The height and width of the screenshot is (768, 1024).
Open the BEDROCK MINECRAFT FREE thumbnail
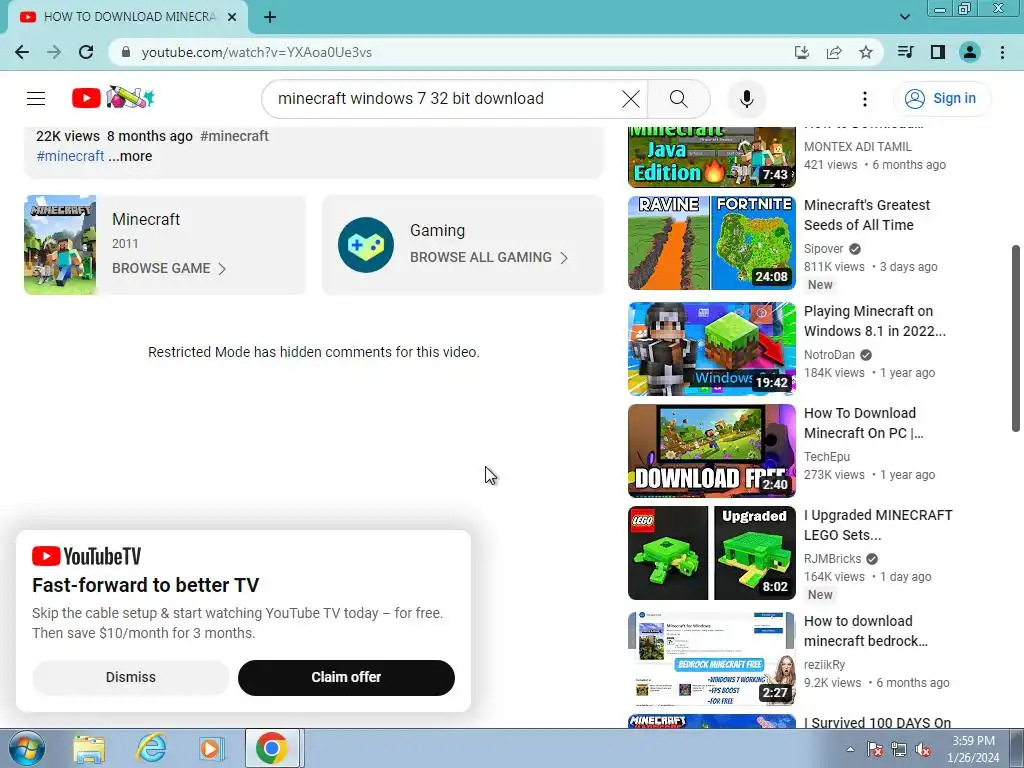pyautogui.click(x=712, y=659)
